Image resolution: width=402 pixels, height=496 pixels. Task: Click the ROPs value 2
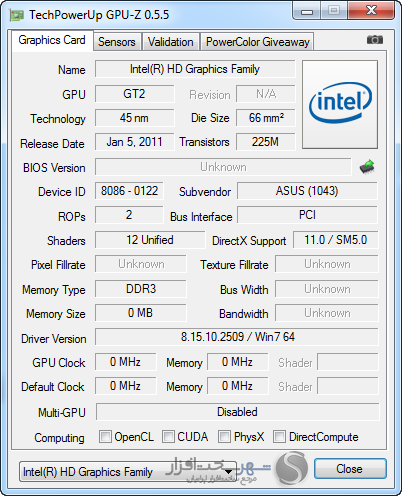pyautogui.click(x=129, y=215)
